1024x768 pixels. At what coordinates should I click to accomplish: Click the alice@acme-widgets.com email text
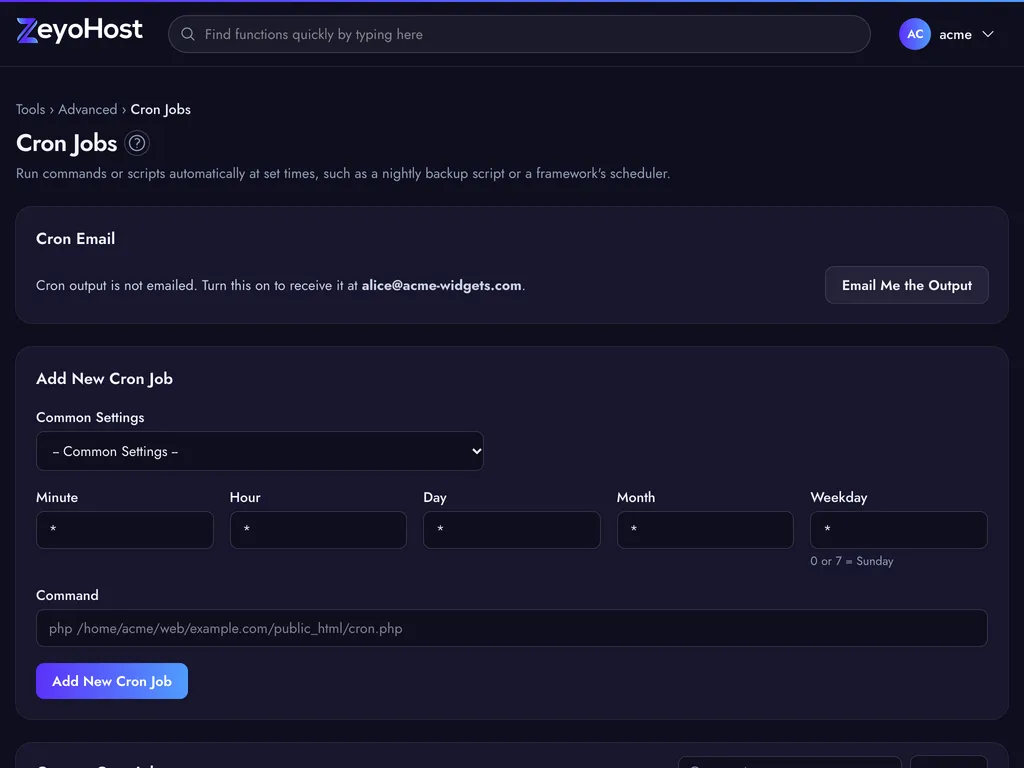tap(441, 285)
